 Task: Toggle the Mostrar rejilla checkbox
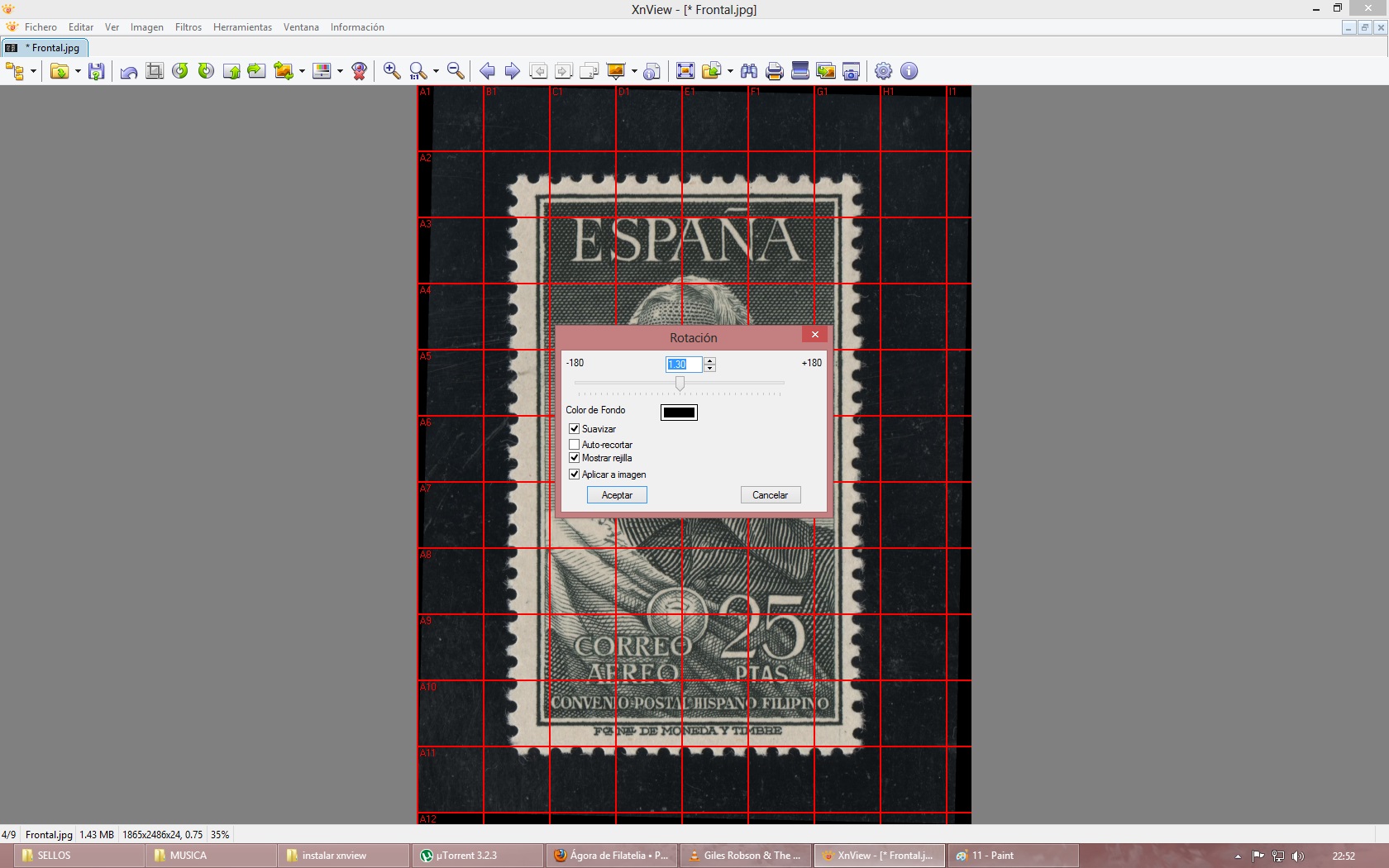pyautogui.click(x=575, y=458)
